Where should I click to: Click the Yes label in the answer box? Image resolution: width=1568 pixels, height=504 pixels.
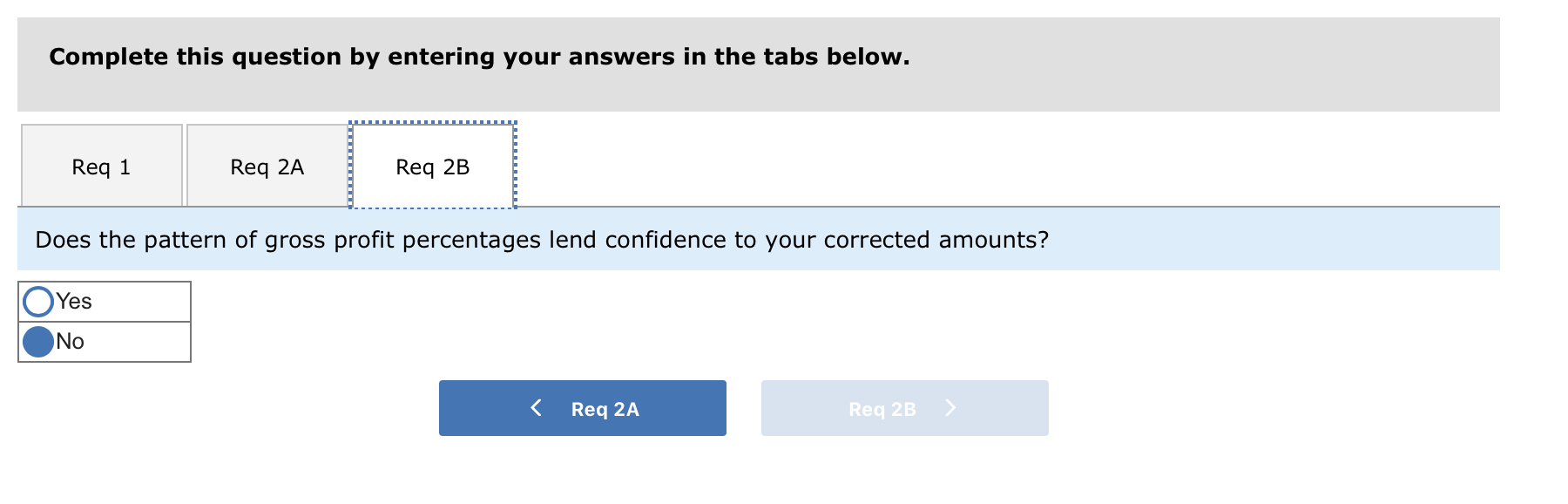pos(75,301)
